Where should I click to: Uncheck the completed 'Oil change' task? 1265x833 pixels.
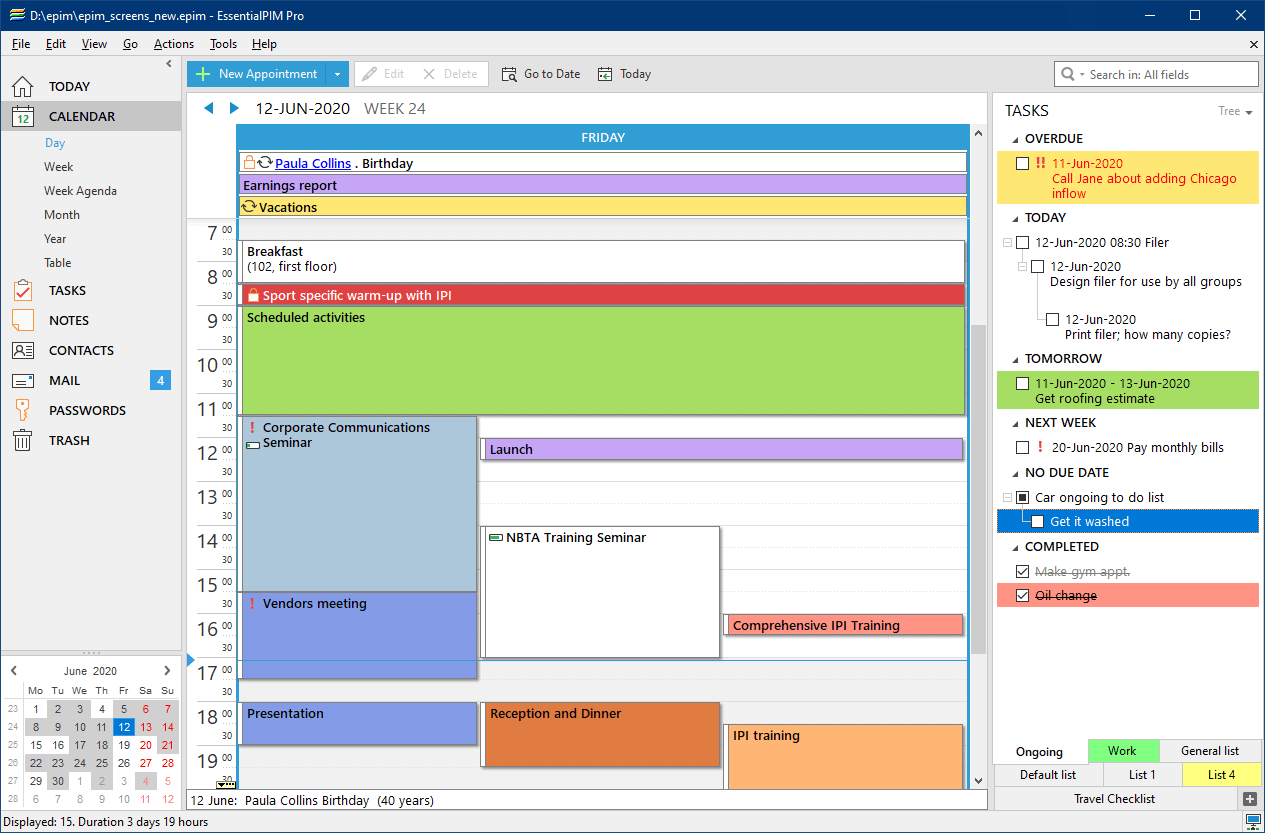click(1022, 595)
